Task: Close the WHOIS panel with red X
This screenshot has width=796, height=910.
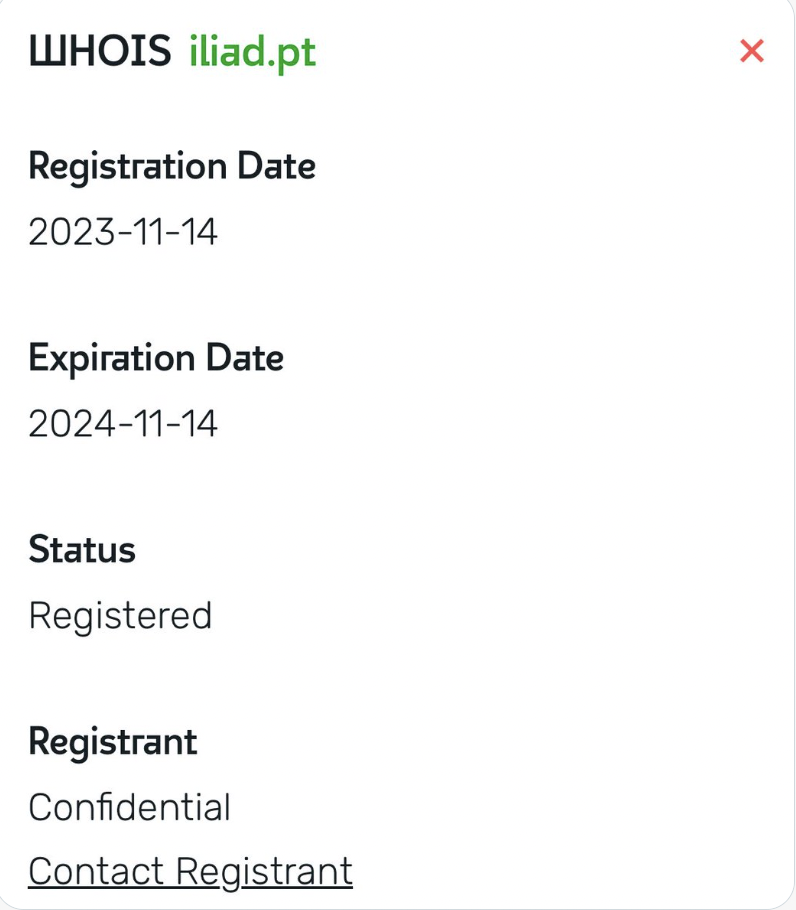Action: [752, 51]
